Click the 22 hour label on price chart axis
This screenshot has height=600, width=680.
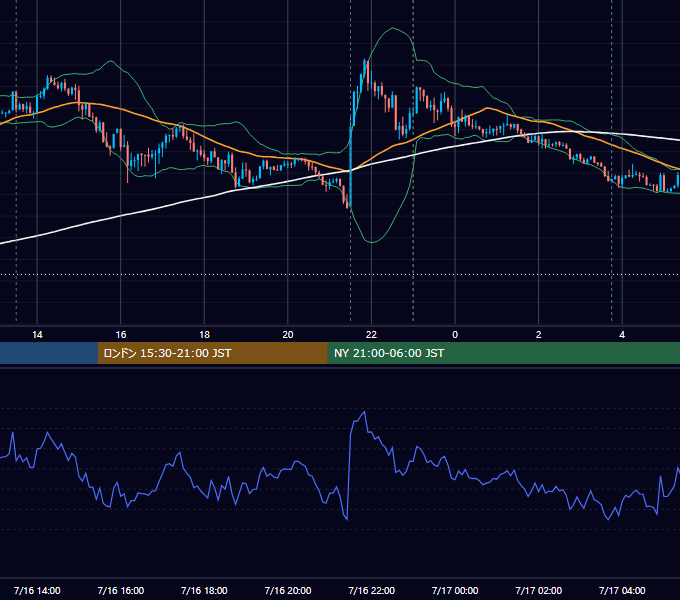[371, 335]
